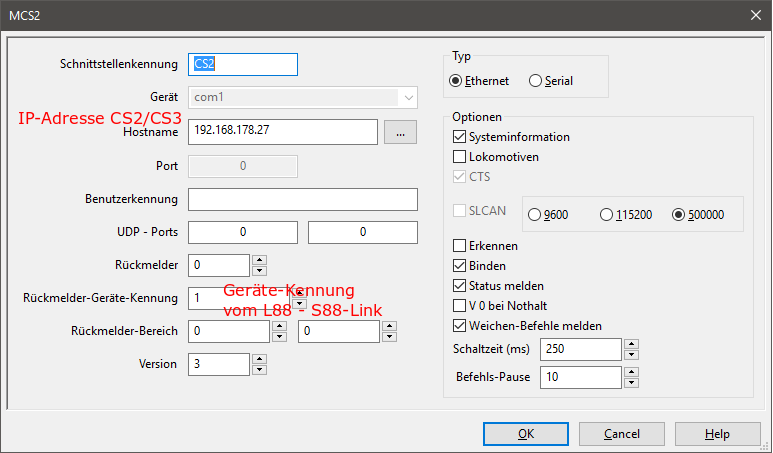This screenshot has width=773, height=453.
Task: Increase Schaltzeit (ms) using up arrow
Action: click(630, 344)
